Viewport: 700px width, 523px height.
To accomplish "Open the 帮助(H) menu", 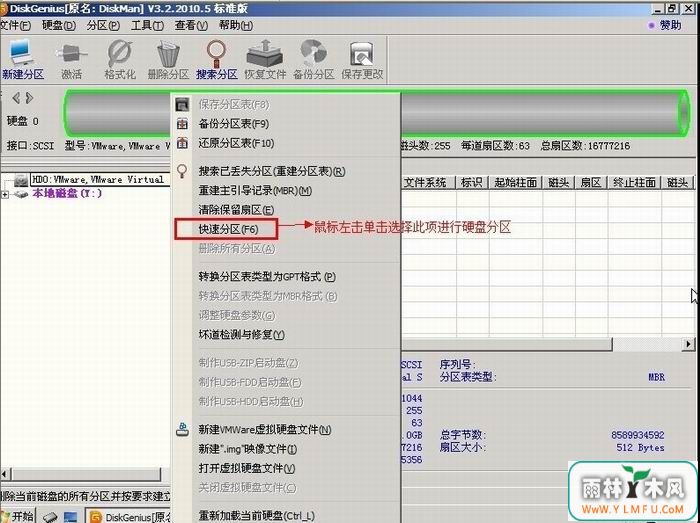I will pyautogui.click(x=236, y=25).
